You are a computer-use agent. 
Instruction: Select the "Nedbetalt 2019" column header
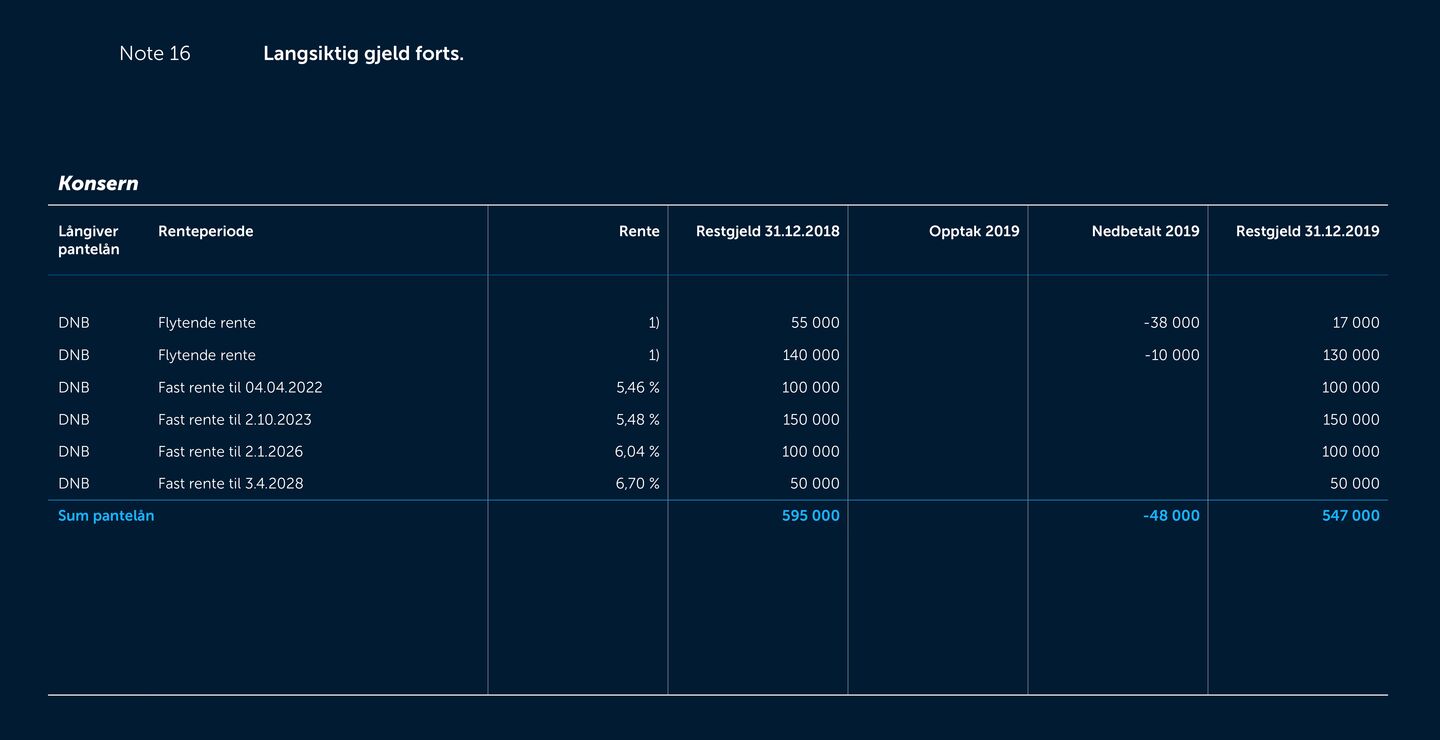(x=1145, y=231)
